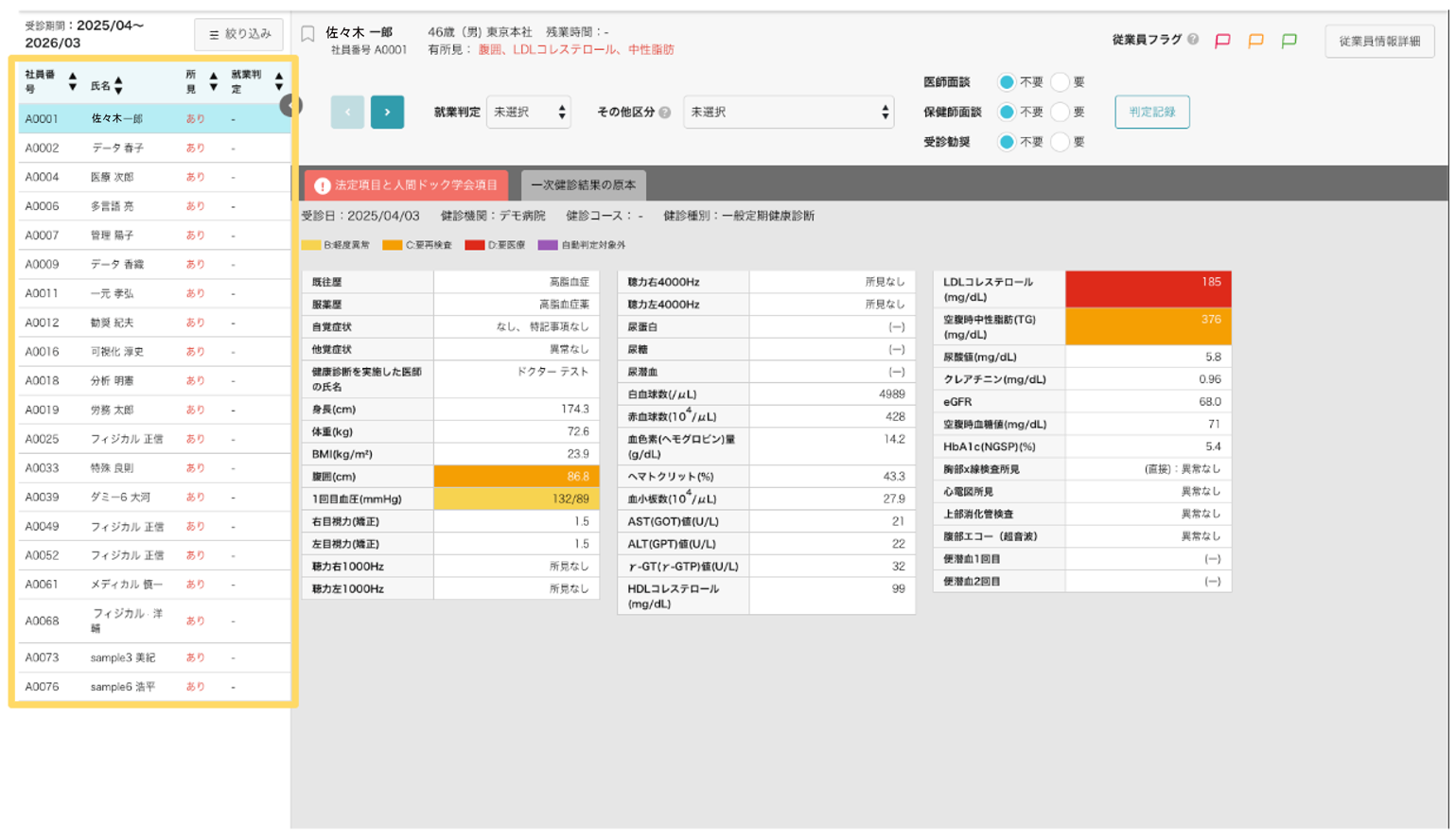Open help icon next to その他区分
The image size is (1456, 840).
coord(665,113)
